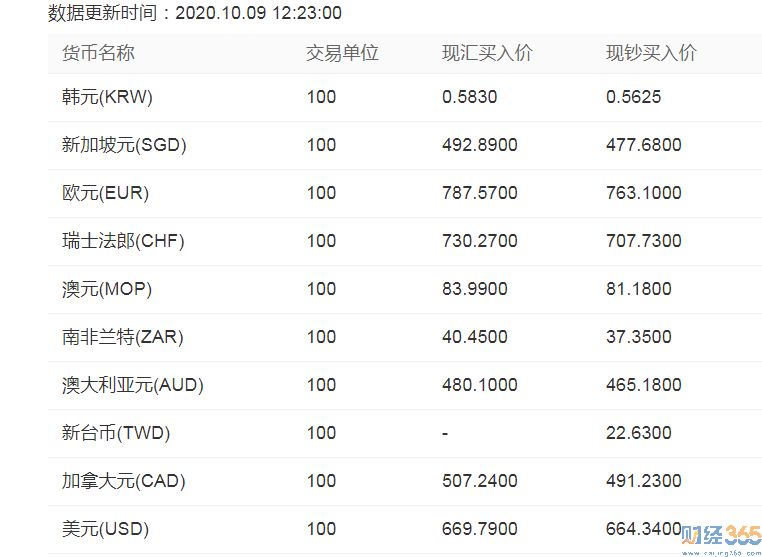Select the 韩元(KRW) currency name
The image size is (762, 557).
[107, 97]
